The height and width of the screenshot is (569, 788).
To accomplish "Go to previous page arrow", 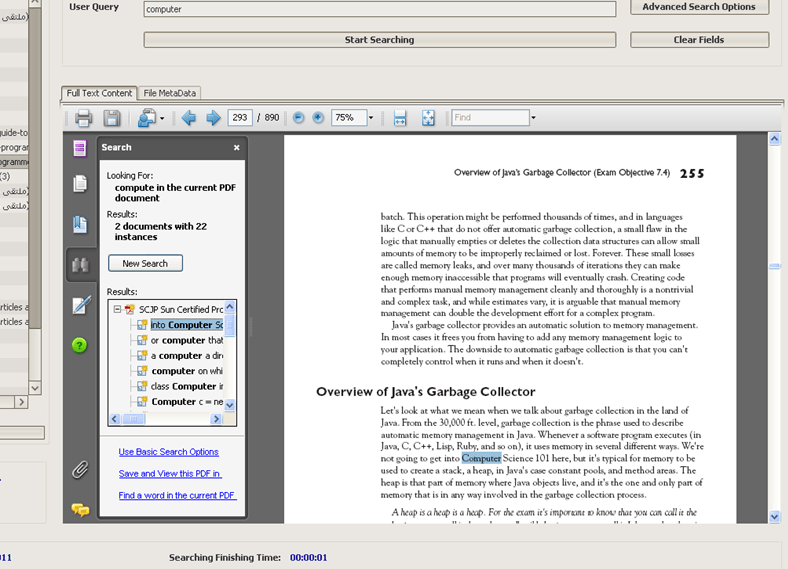I will tap(189, 118).
